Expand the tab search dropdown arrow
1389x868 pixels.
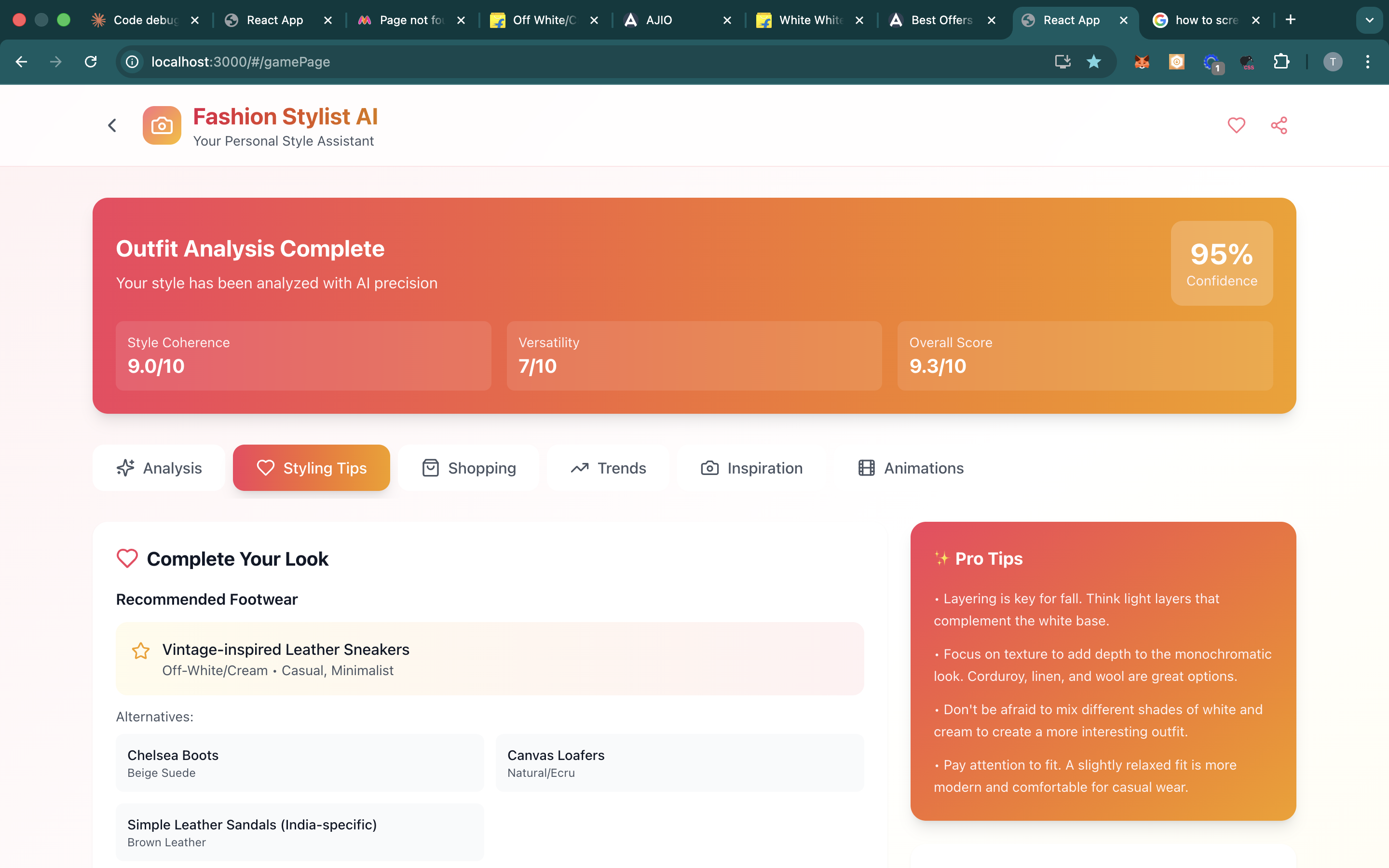point(1369,20)
